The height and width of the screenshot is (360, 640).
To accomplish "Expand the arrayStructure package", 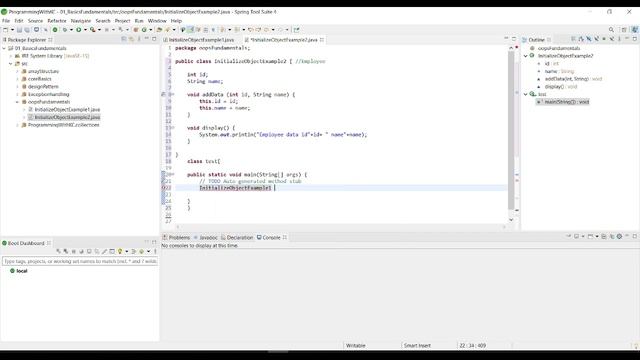I will [x=18, y=71].
